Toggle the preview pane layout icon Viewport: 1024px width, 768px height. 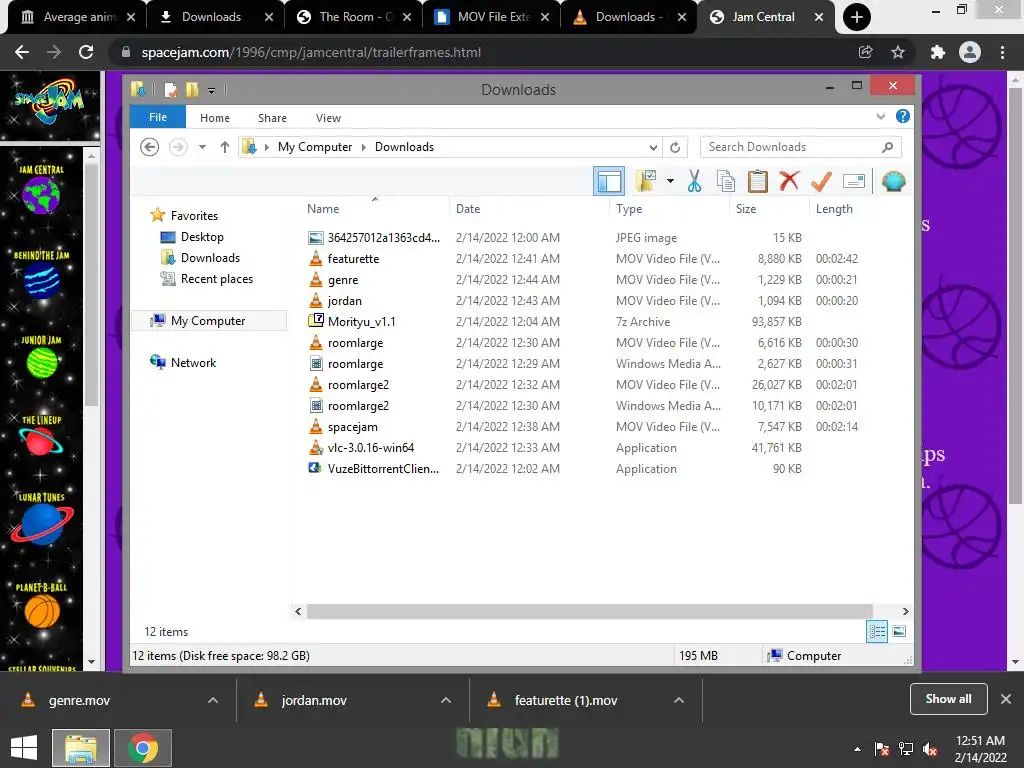click(609, 181)
